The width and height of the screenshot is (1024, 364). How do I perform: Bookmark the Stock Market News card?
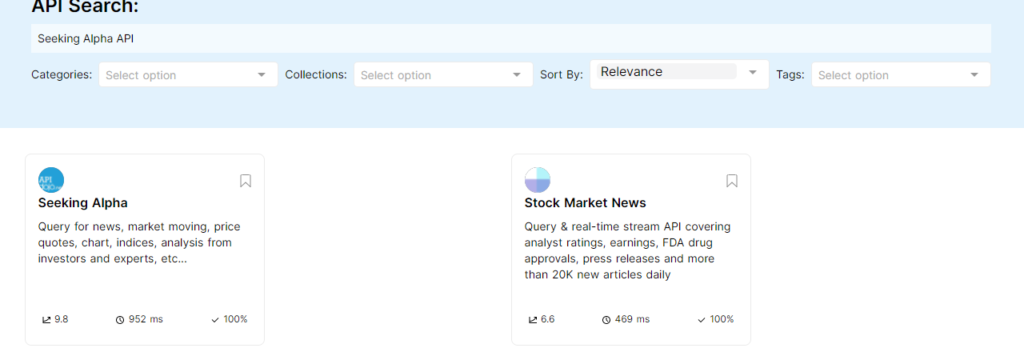coord(732,180)
